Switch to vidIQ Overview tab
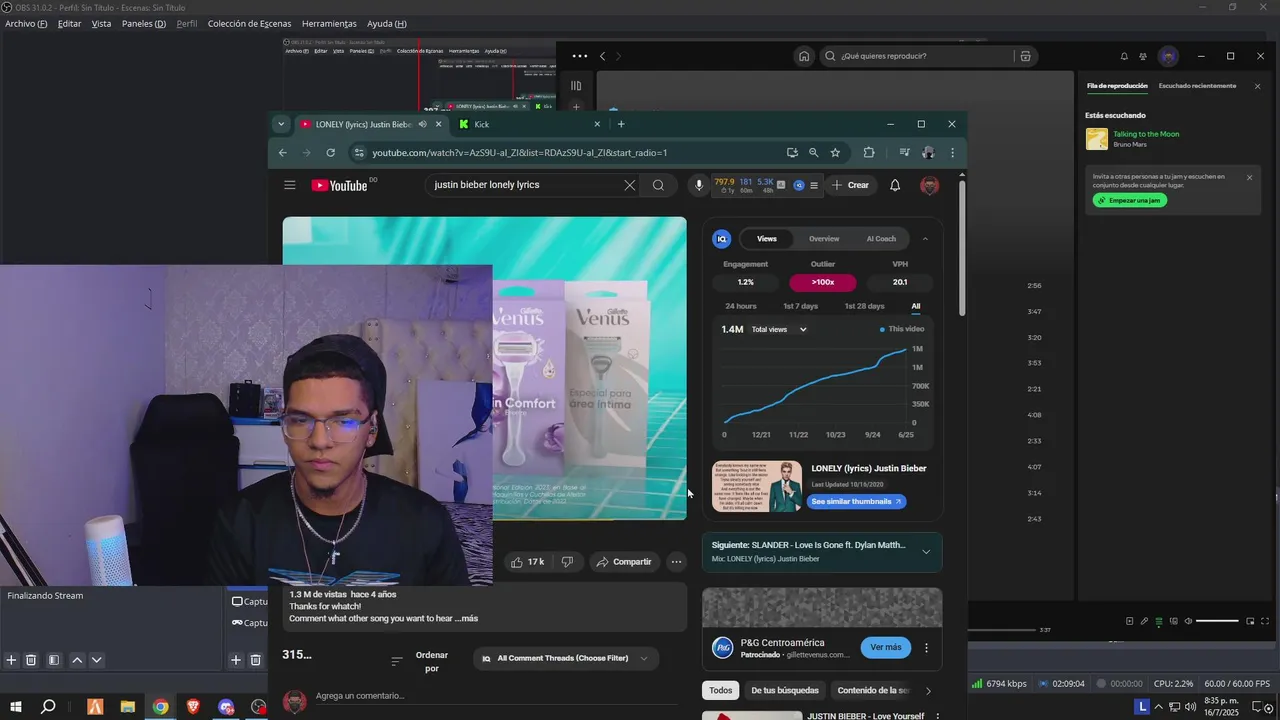1280x720 pixels. click(824, 239)
